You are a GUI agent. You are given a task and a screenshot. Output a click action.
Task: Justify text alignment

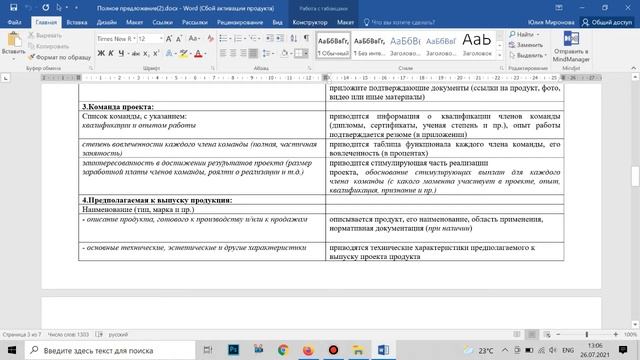tap(253, 53)
